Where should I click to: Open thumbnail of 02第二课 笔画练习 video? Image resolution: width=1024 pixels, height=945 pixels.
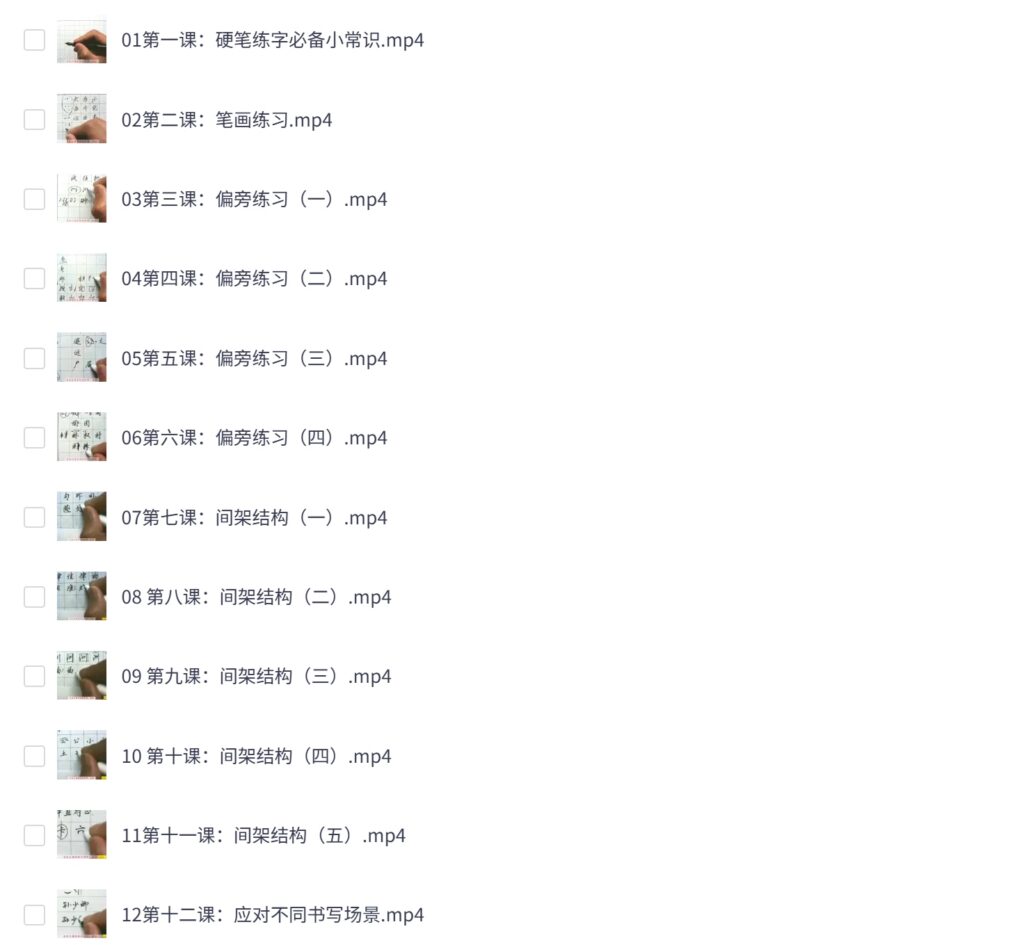coord(82,120)
